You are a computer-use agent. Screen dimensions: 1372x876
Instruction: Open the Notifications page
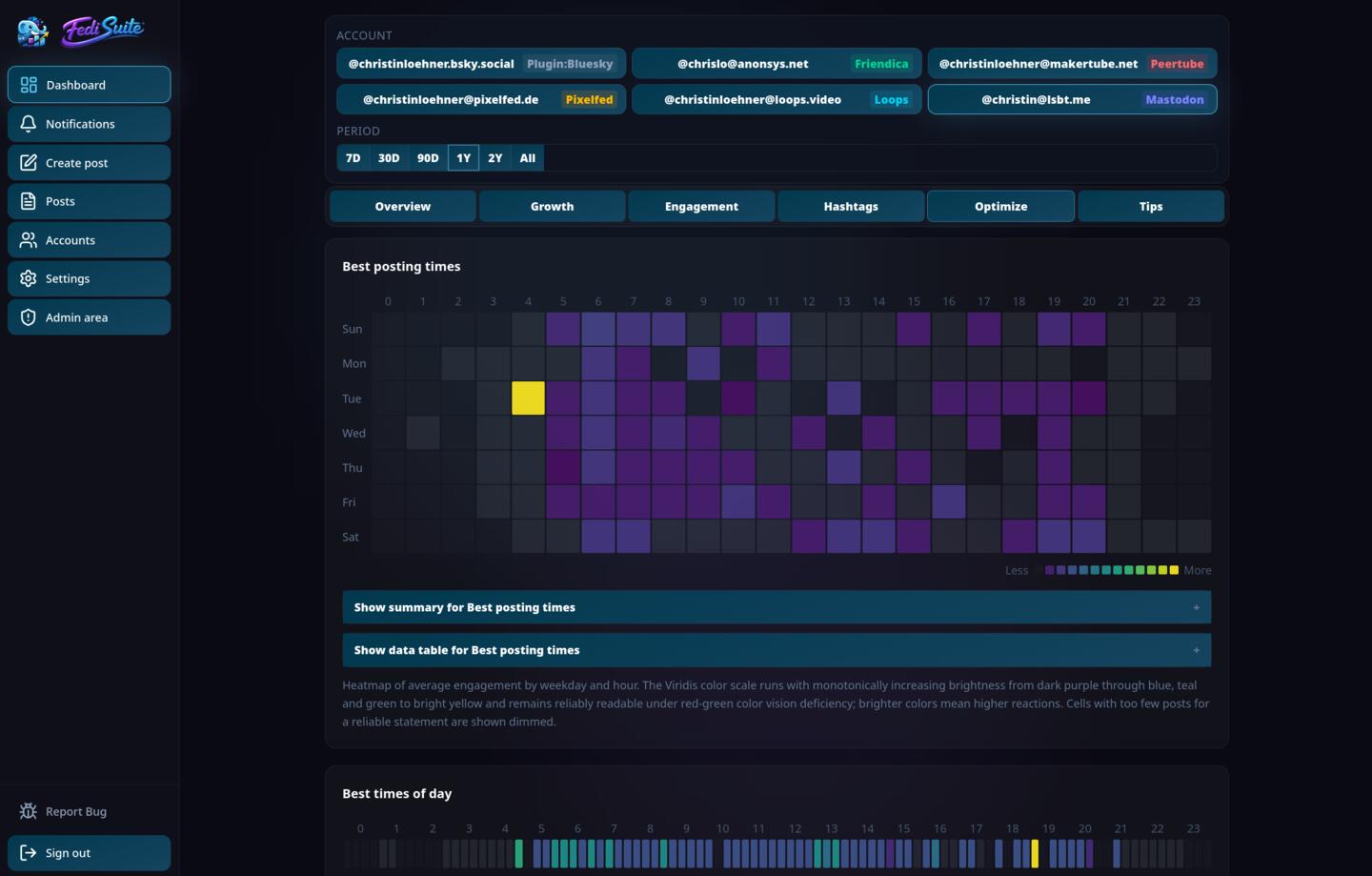89,124
